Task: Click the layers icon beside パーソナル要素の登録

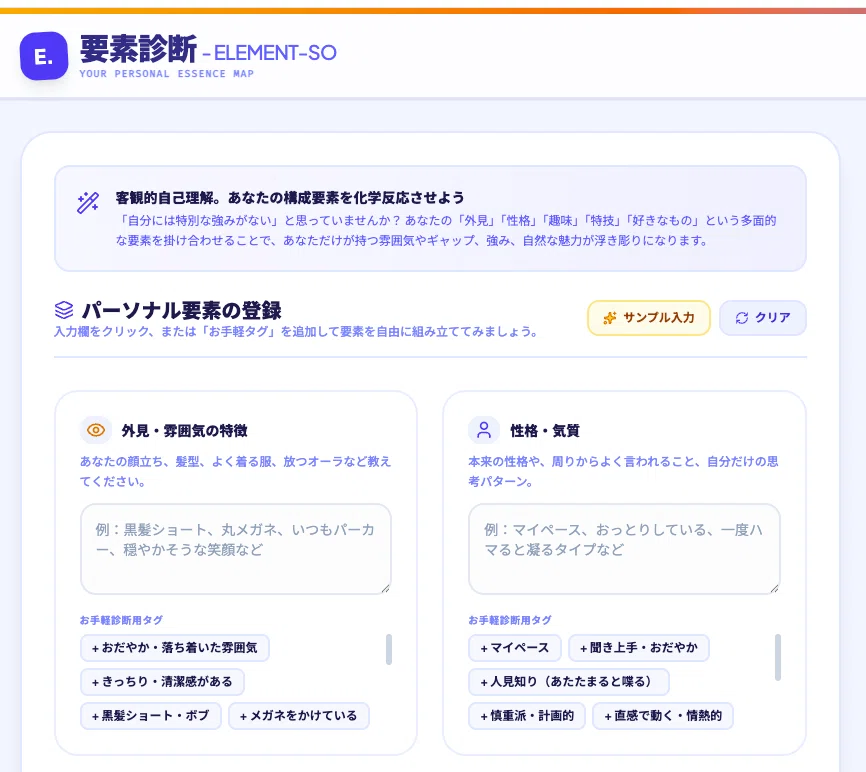Action: click(64, 310)
